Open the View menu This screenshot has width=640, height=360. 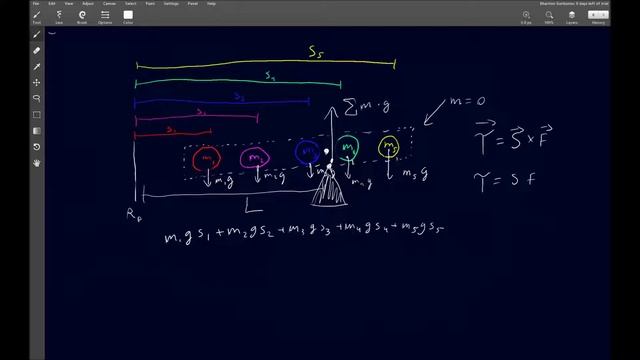(69, 4)
